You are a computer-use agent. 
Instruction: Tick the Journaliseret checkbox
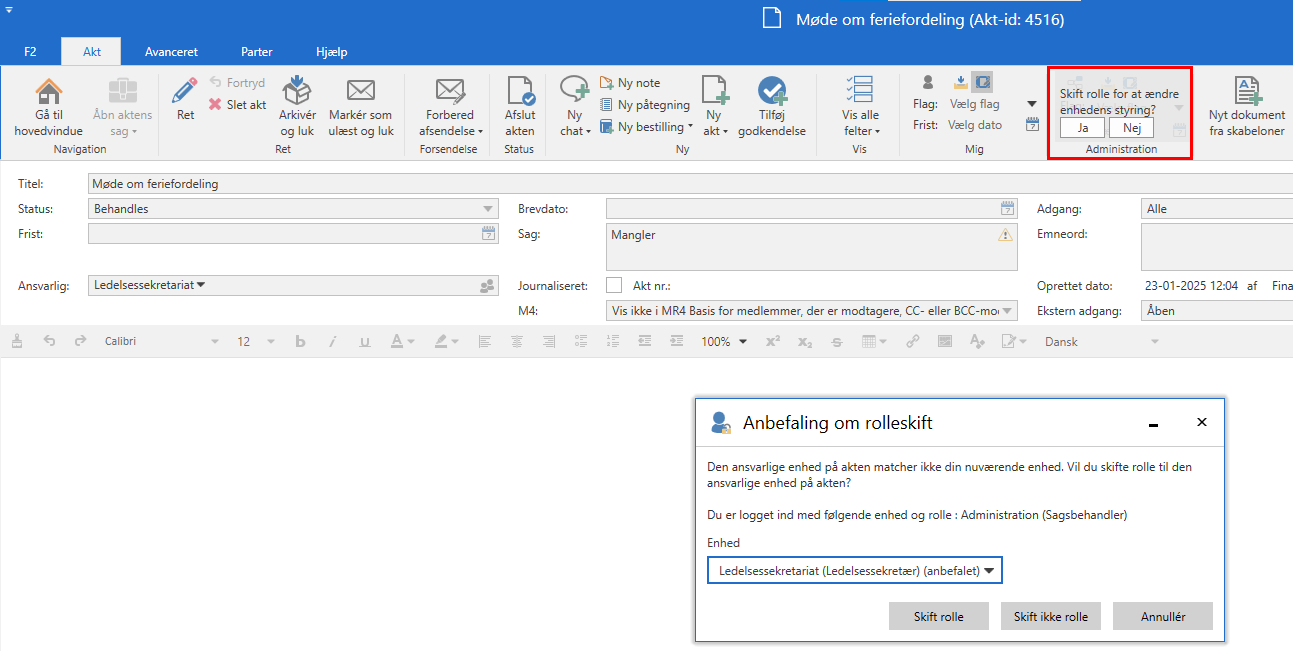coord(614,285)
